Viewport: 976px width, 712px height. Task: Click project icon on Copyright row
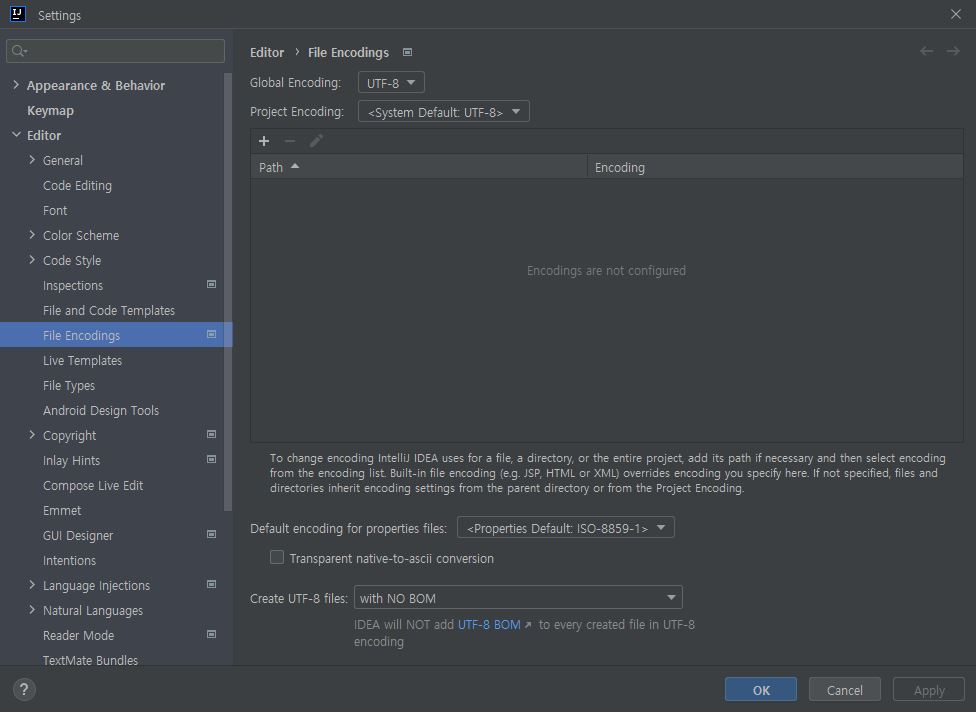[212, 434]
